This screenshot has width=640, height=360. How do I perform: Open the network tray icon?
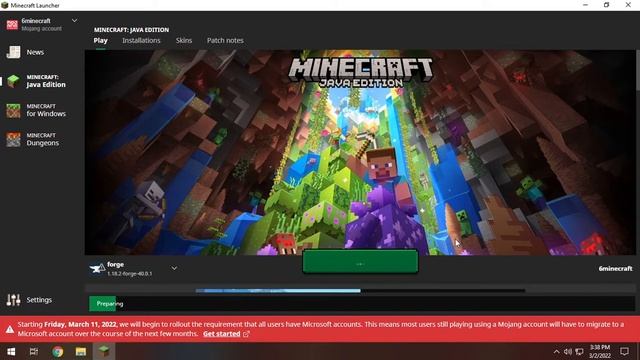tap(579, 351)
